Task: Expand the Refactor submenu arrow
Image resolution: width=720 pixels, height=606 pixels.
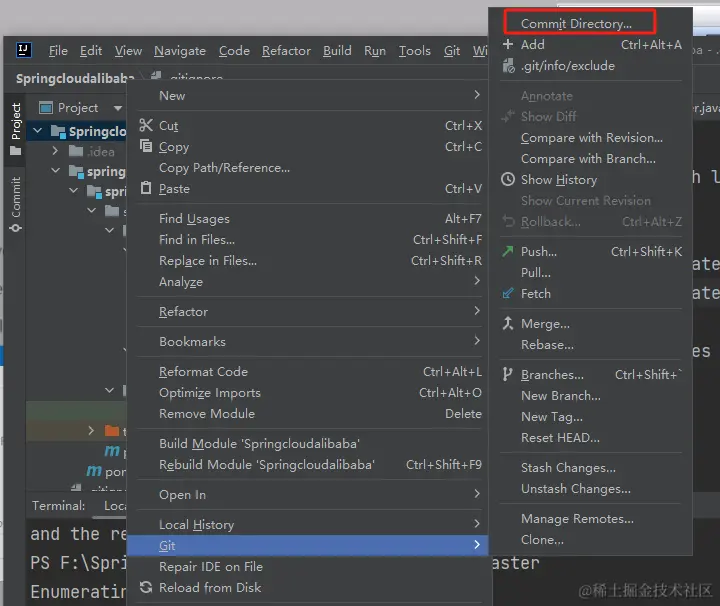Action: tap(477, 311)
